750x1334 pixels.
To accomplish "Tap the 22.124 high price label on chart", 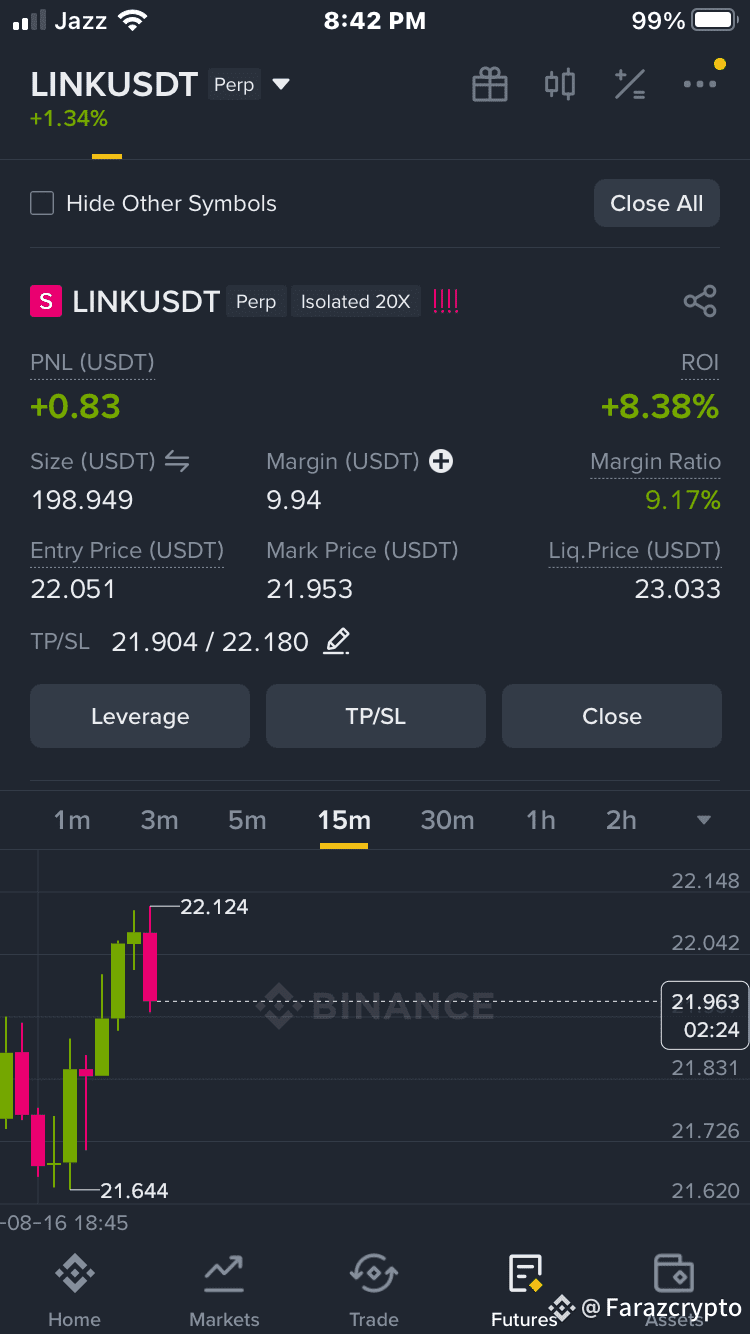I will click(x=214, y=907).
